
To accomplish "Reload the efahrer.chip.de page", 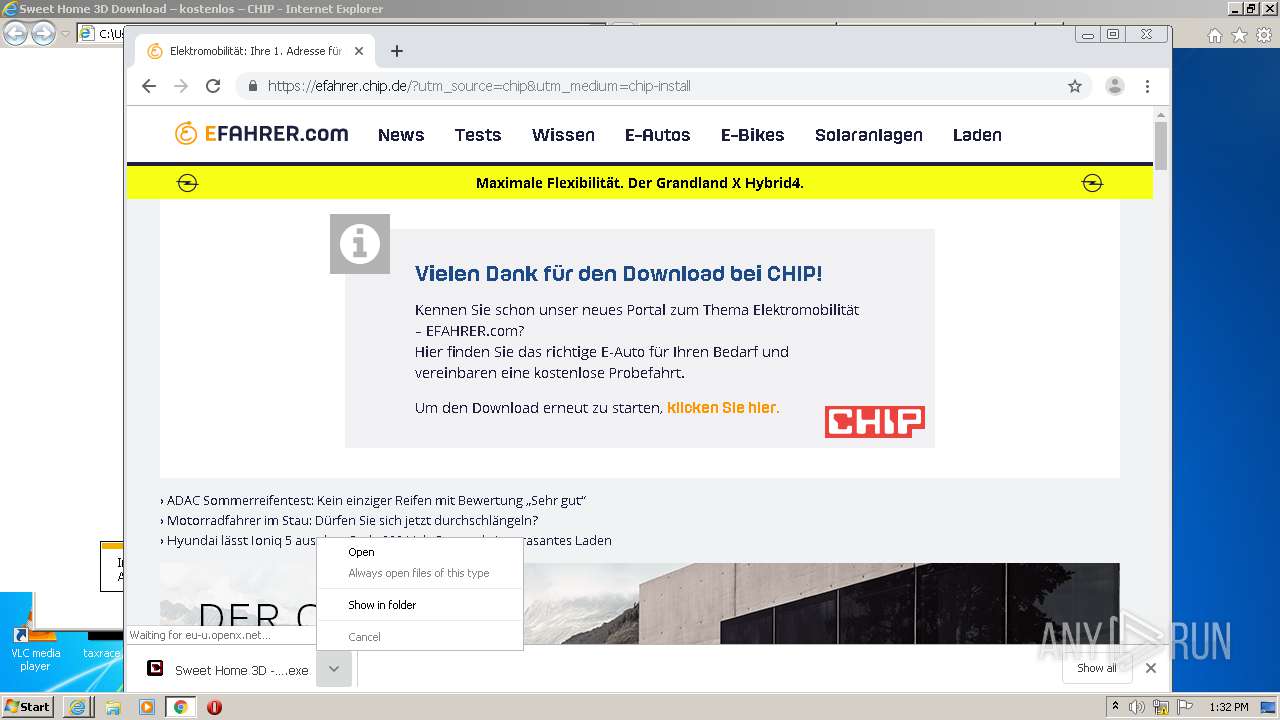I will tap(213, 86).
